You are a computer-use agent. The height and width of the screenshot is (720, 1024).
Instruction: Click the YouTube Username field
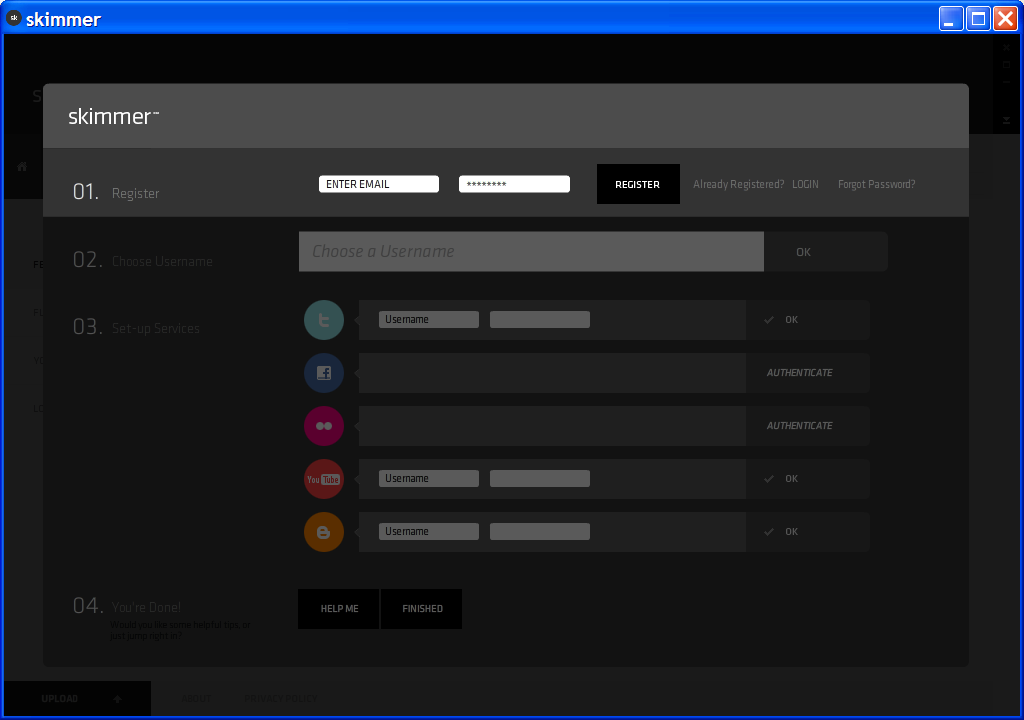pos(428,478)
